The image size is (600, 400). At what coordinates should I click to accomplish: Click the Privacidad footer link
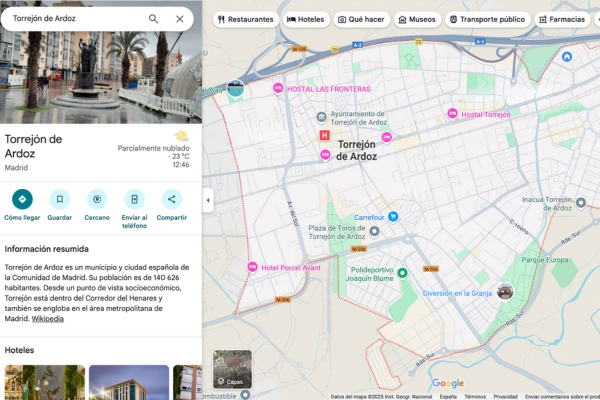tap(505, 397)
